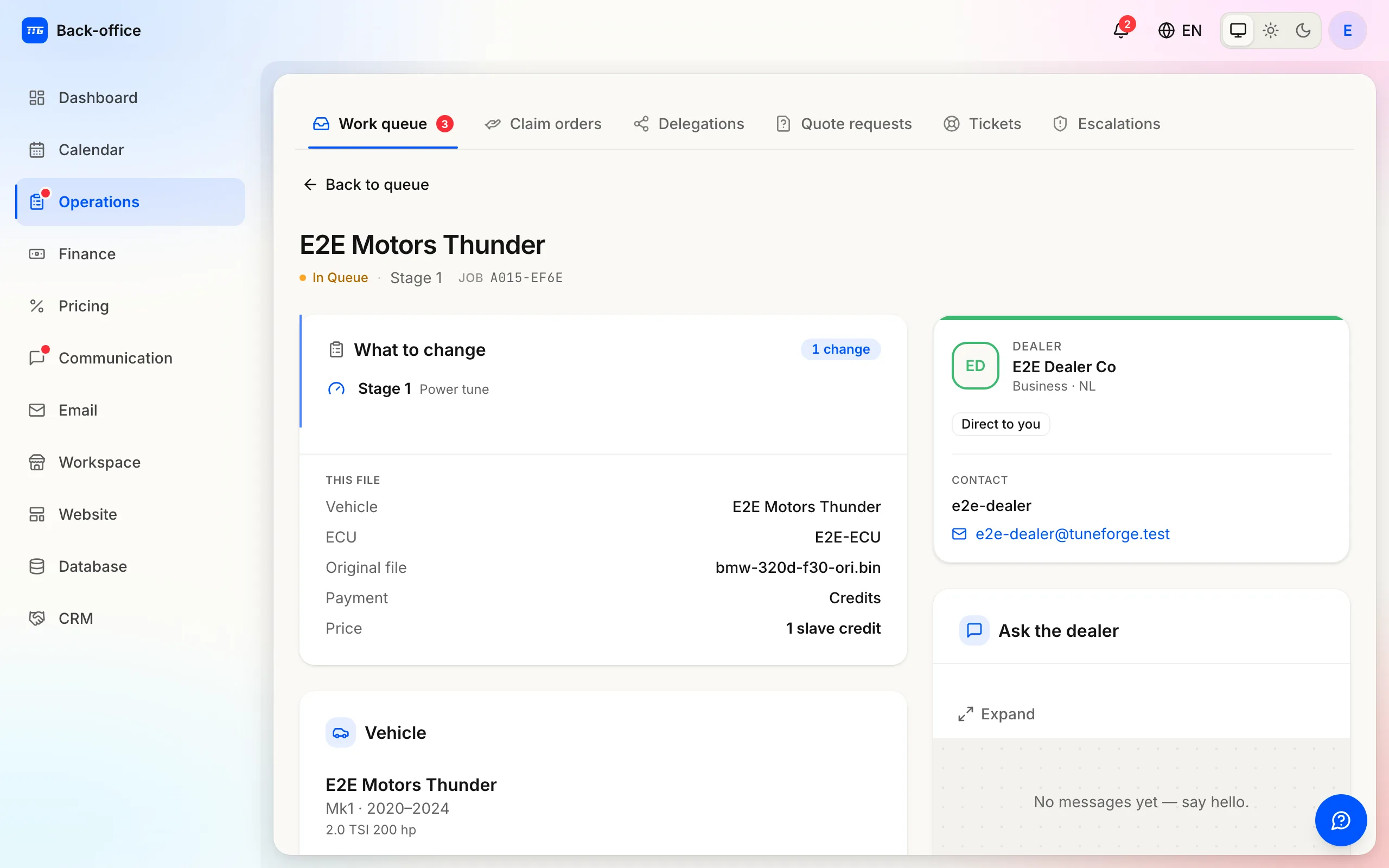Screen dimensions: 1389x868
Task: Click the Back-office logo icon
Action: click(34, 30)
